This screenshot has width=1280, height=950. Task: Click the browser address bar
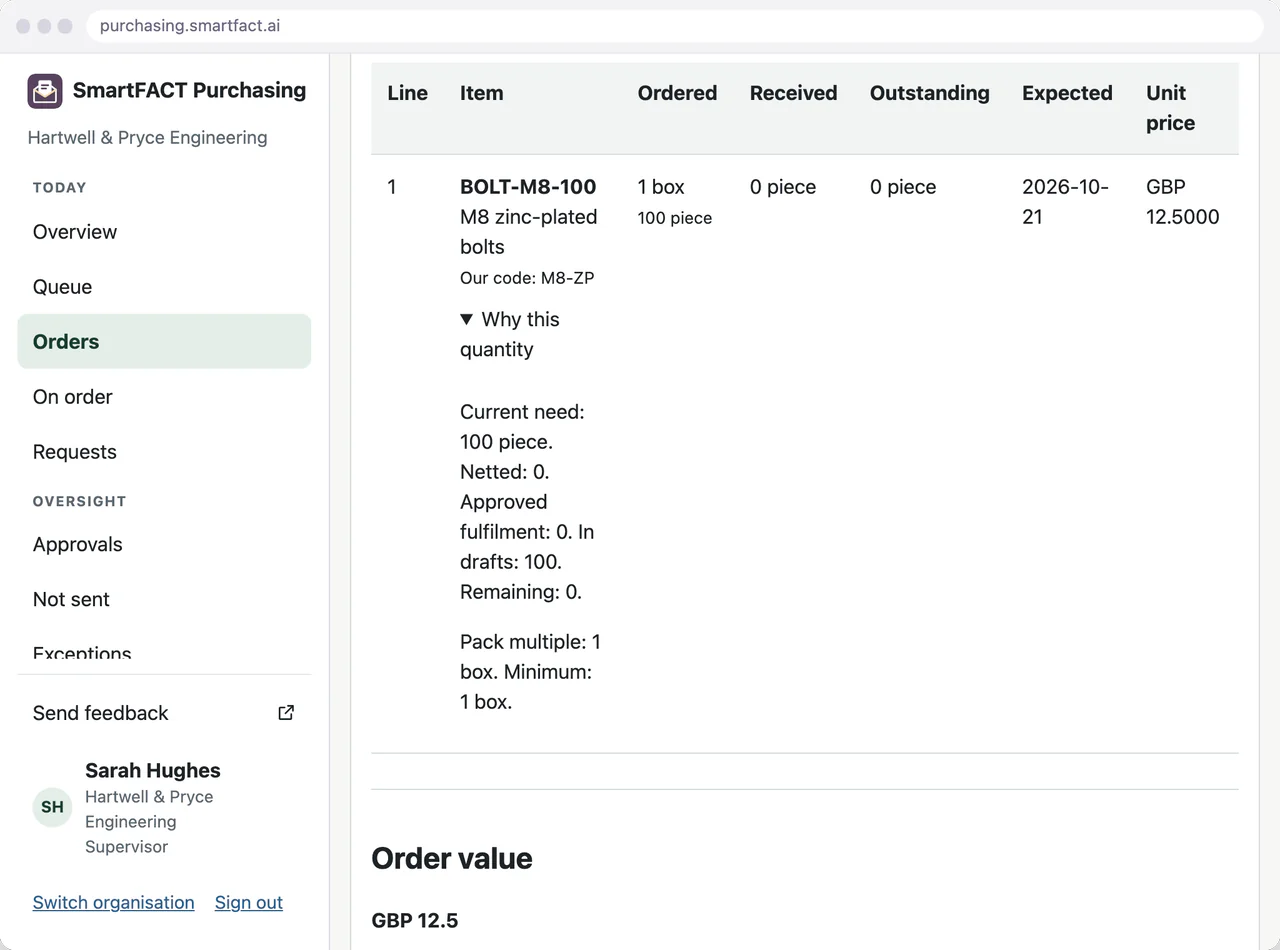pos(675,26)
